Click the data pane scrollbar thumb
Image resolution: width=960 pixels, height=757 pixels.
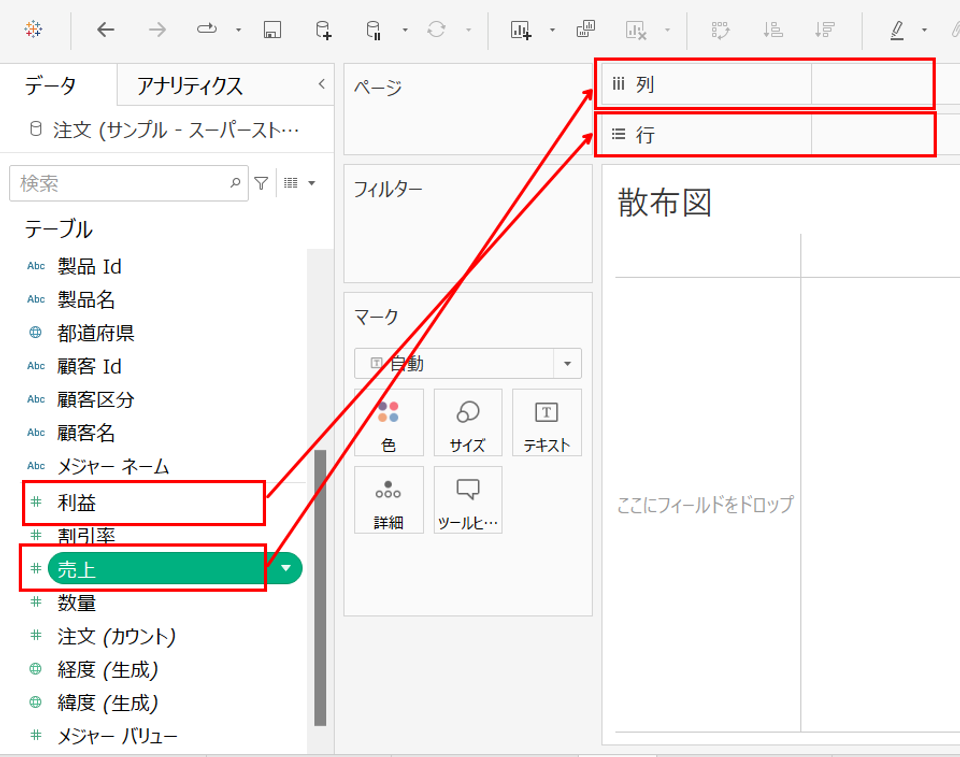point(320,588)
